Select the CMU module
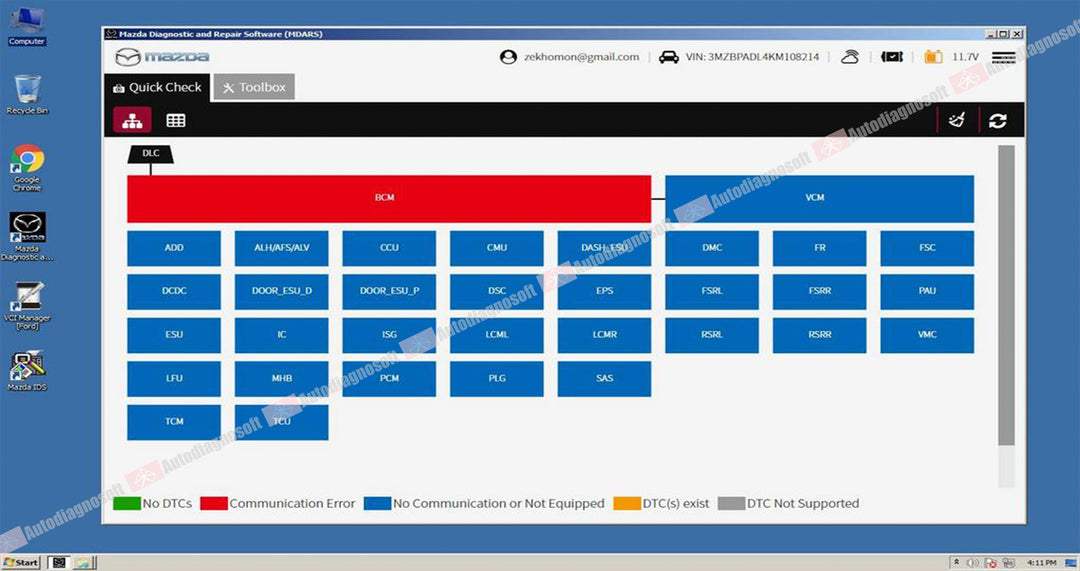This screenshot has height=571, width=1080. [497, 248]
